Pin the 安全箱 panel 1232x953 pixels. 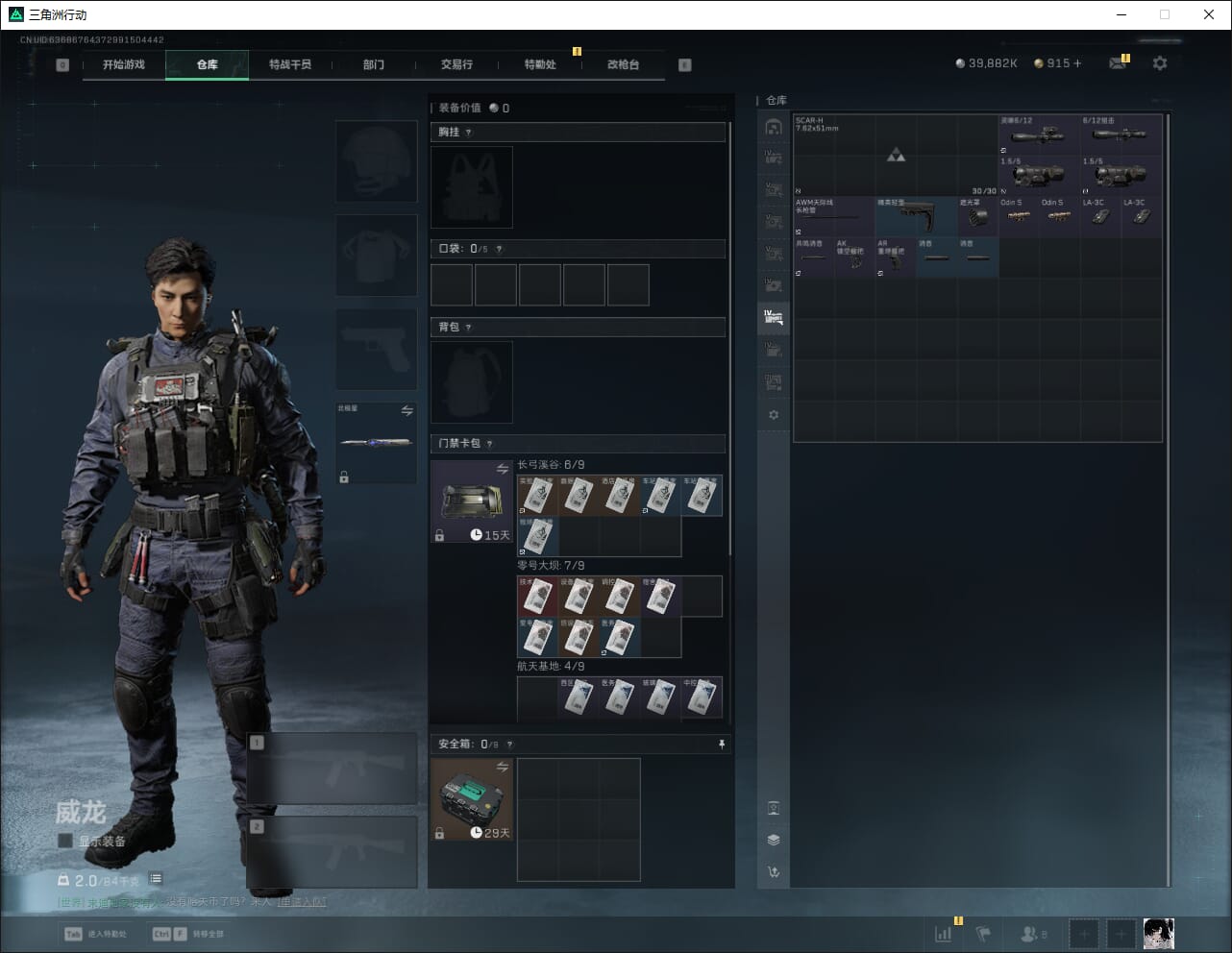click(x=722, y=745)
